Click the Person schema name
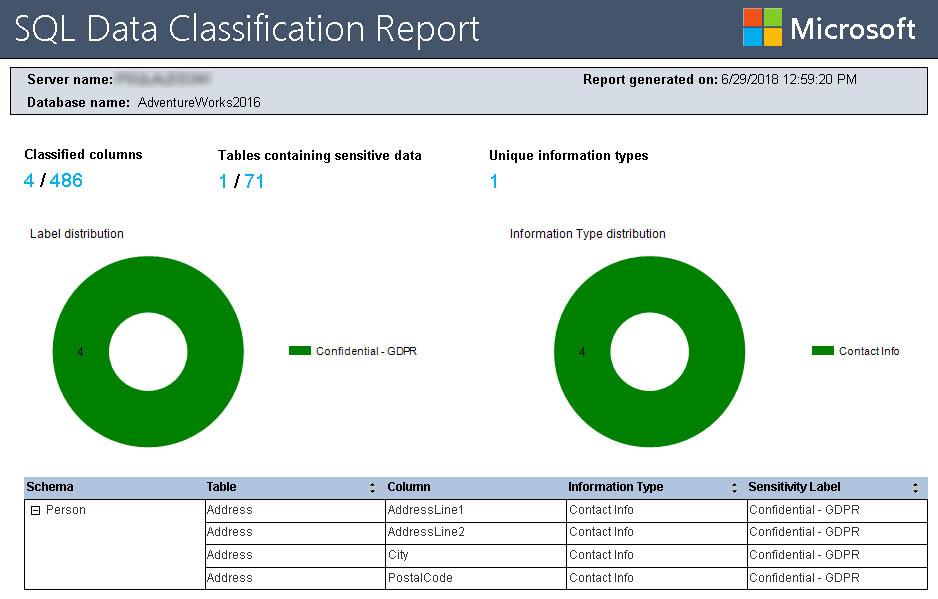The image size is (938, 599). pyautogui.click(x=66, y=510)
